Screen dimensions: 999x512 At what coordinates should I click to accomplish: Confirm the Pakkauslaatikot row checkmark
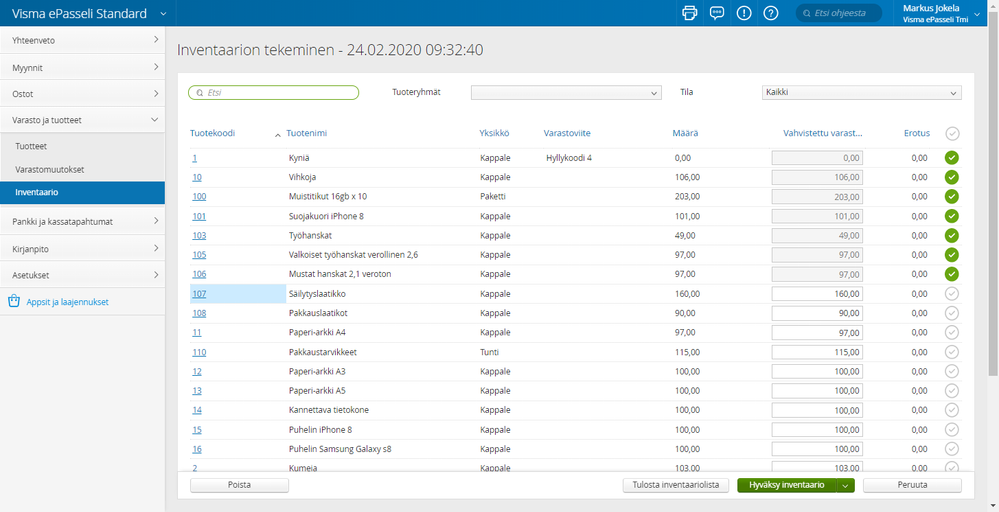pyautogui.click(x=952, y=313)
